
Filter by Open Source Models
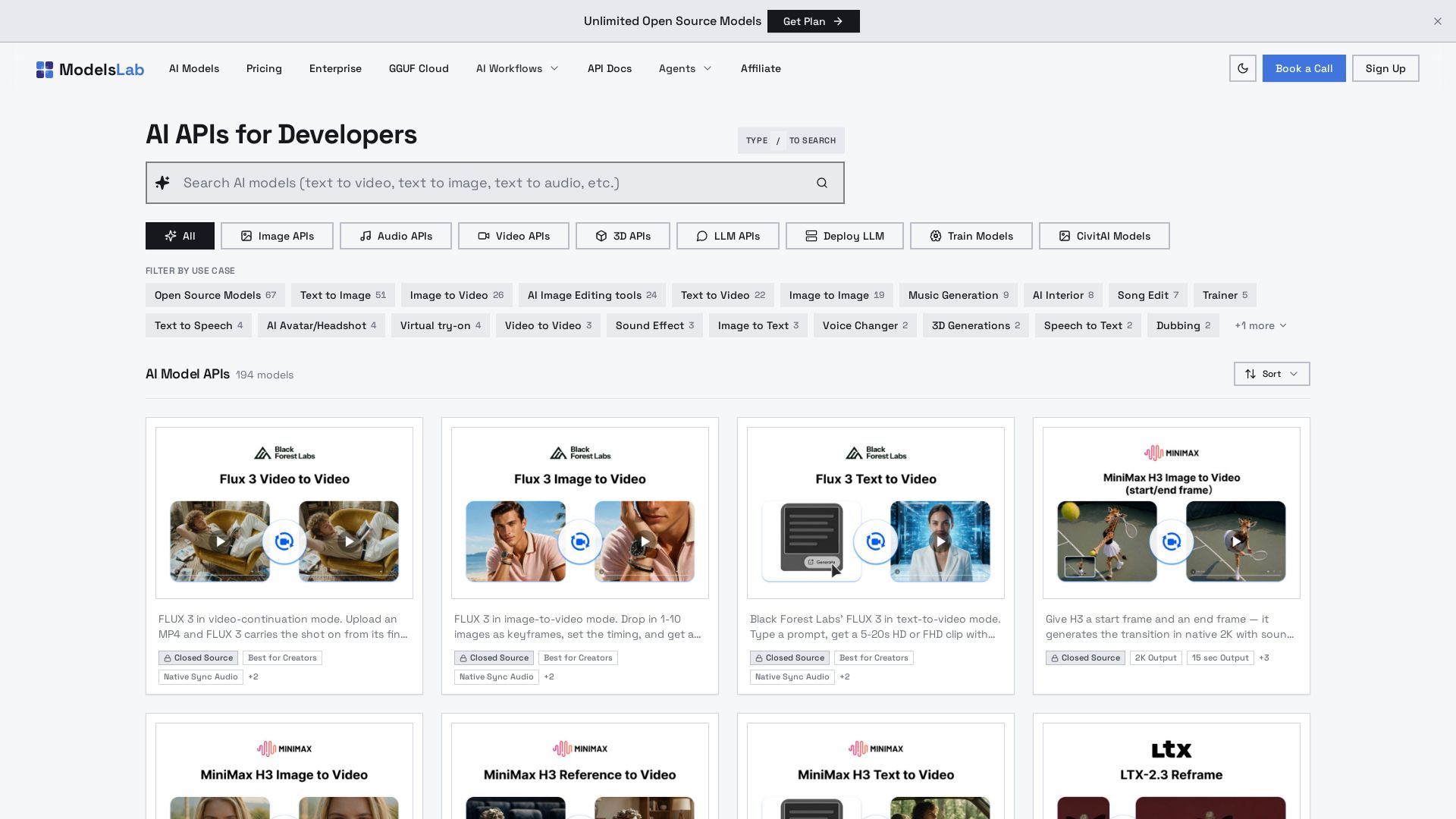click(x=215, y=295)
